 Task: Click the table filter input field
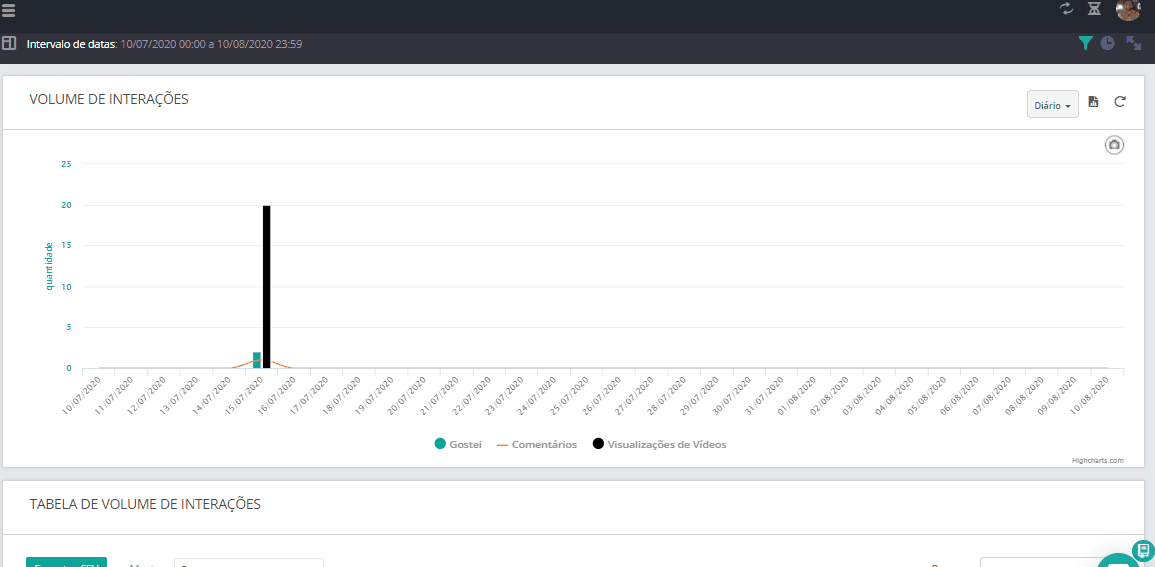[x=249, y=563]
